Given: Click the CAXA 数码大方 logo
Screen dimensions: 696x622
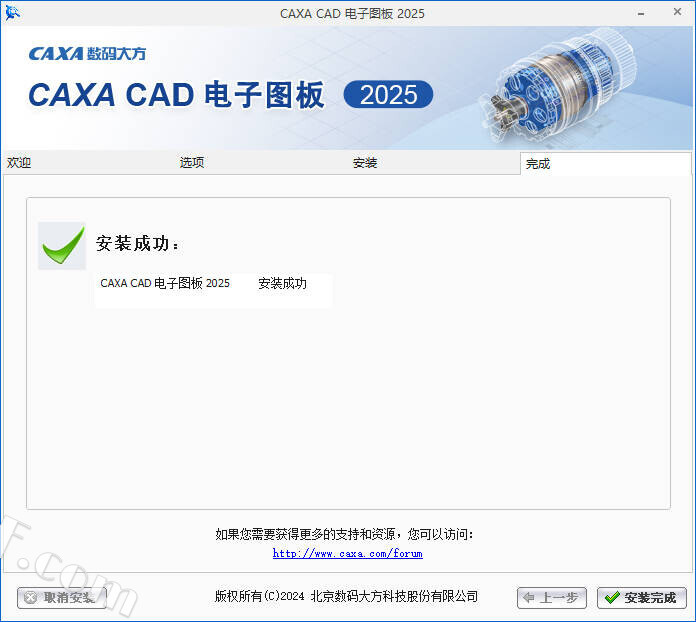Looking at the screenshot, I should [x=87, y=54].
